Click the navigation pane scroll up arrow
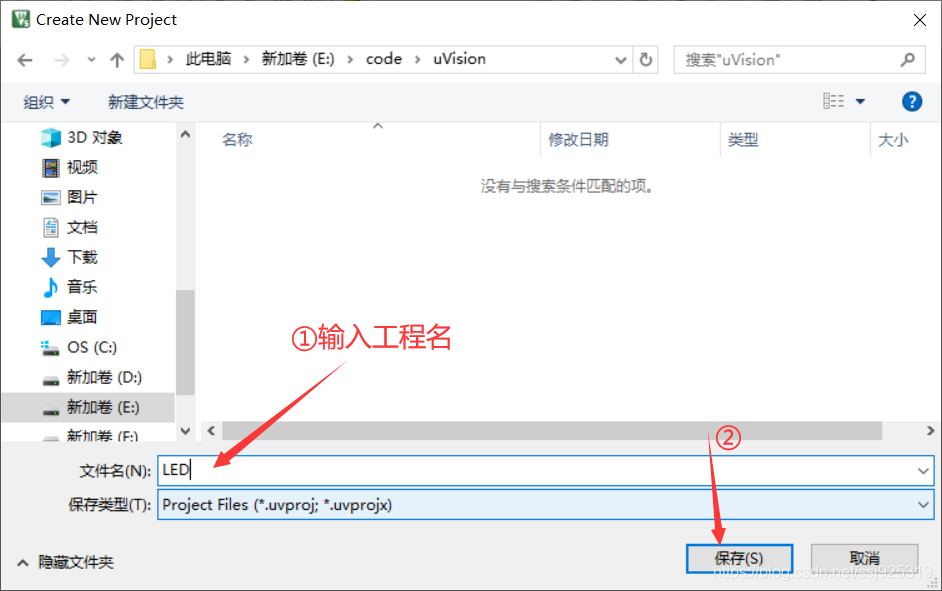 (186, 135)
